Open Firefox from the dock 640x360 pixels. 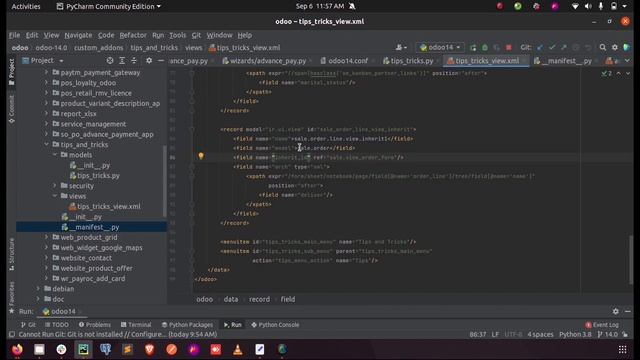click(17, 349)
